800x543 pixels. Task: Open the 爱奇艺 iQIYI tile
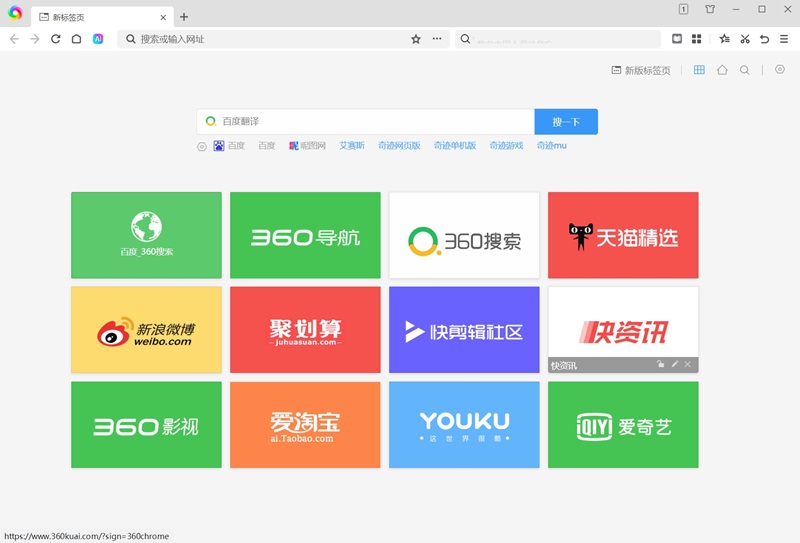tap(623, 425)
